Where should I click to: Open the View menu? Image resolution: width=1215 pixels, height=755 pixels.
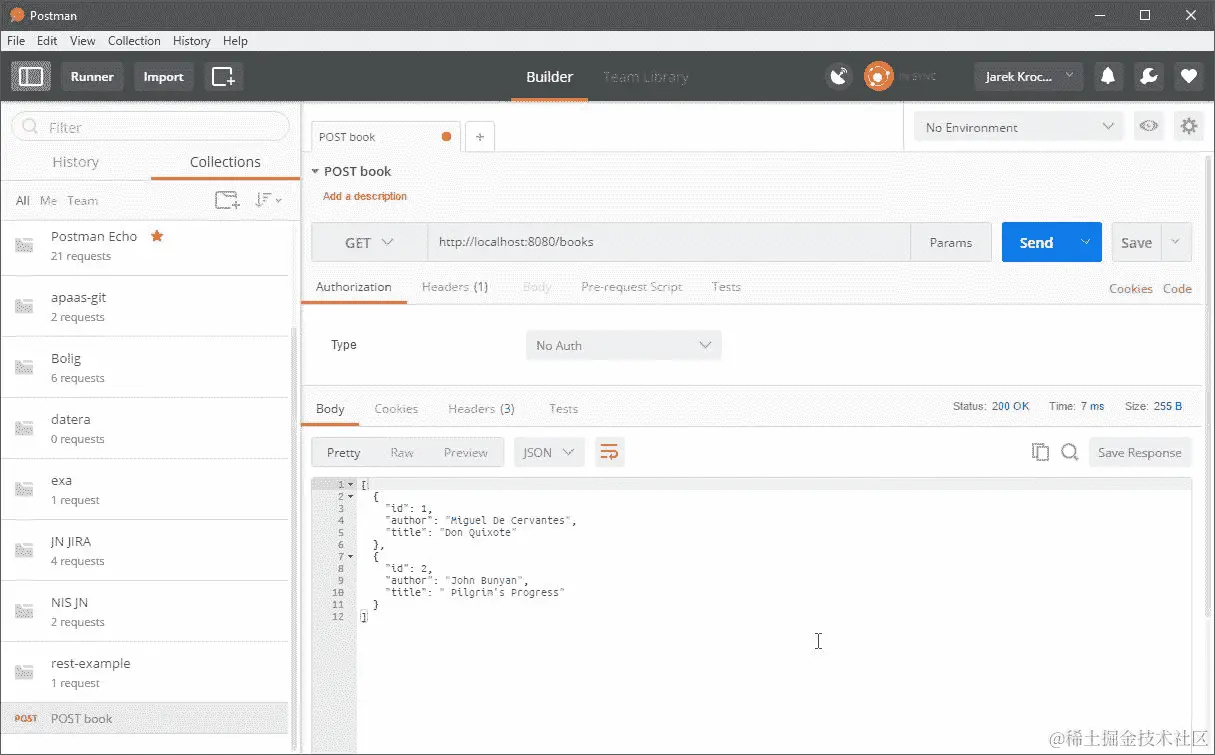(83, 41)
